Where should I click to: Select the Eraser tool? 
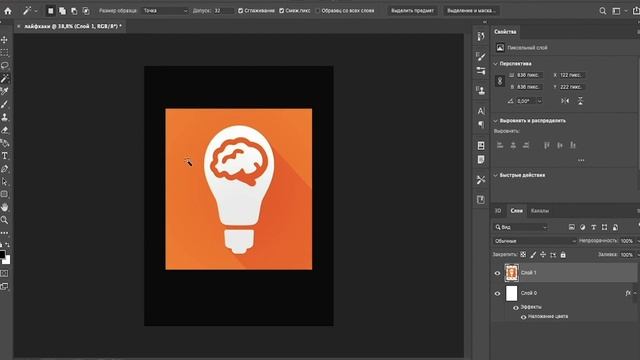pos(4,130)
